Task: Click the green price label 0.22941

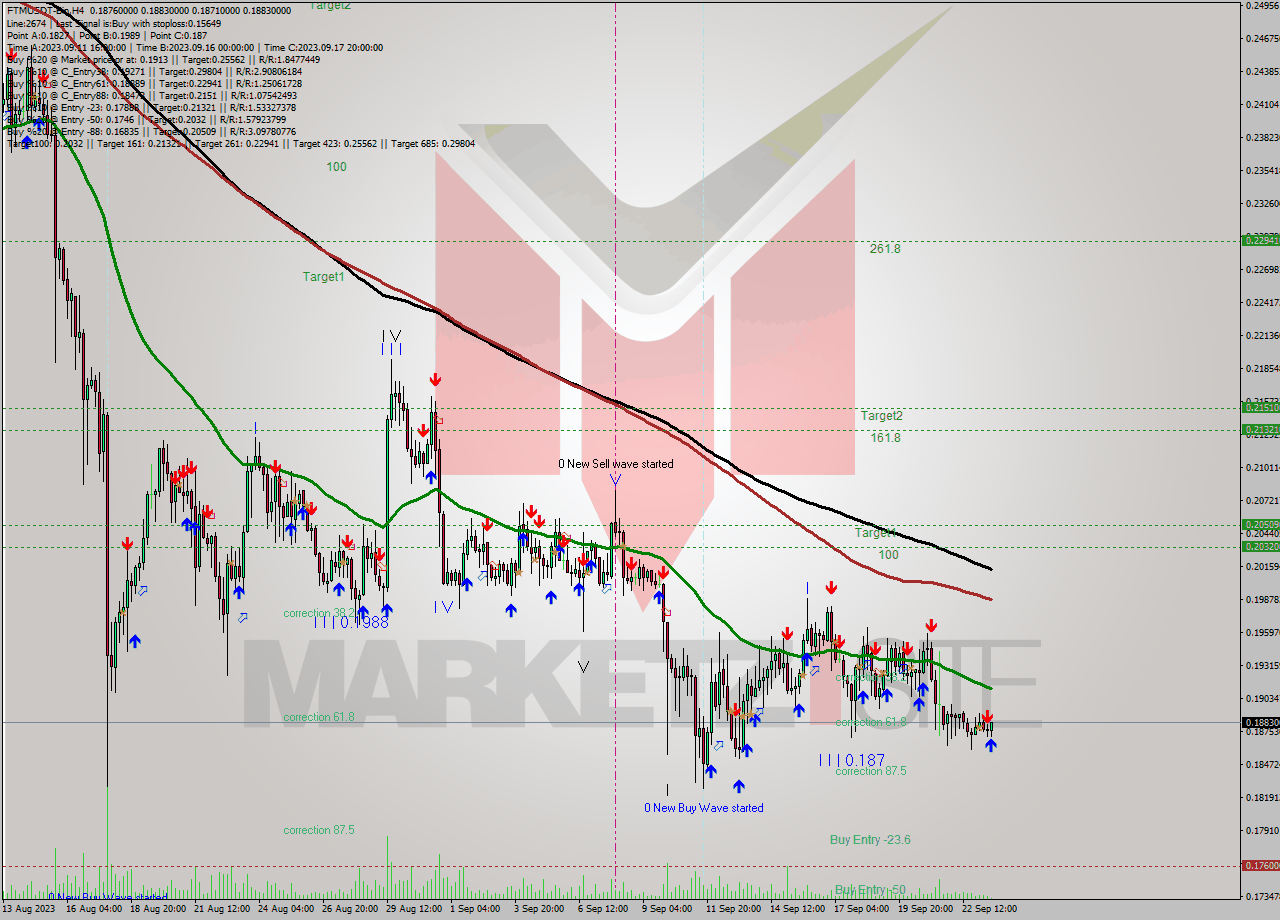Action: pos(1259,240)
